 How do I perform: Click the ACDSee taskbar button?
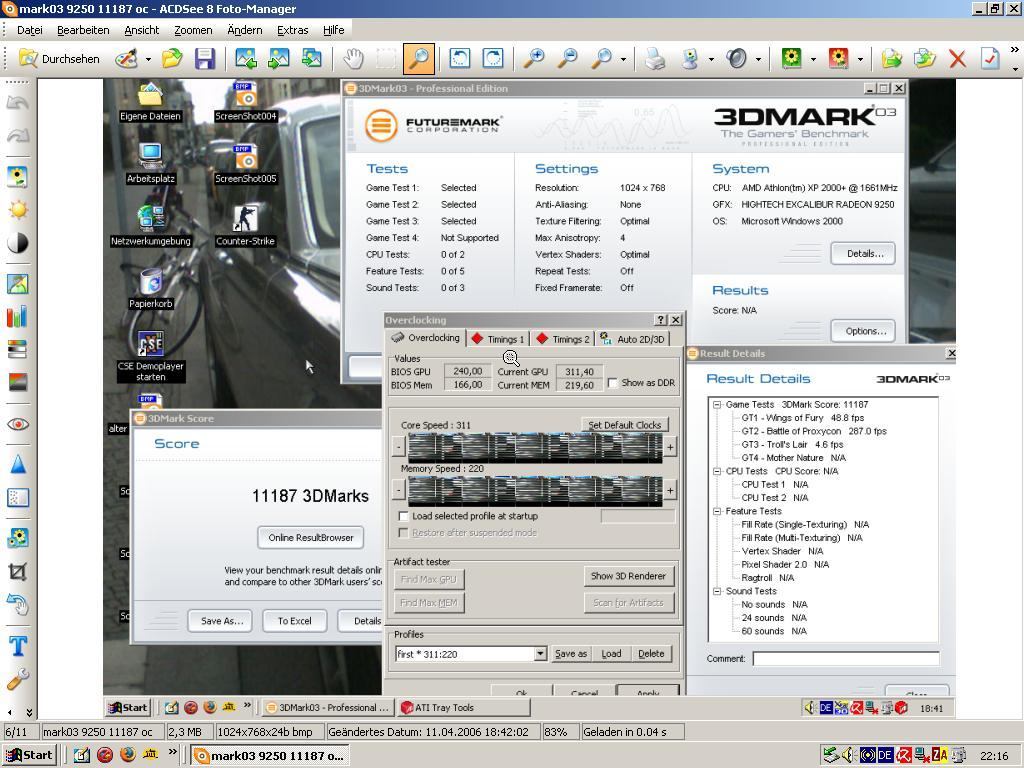(270, 756)
